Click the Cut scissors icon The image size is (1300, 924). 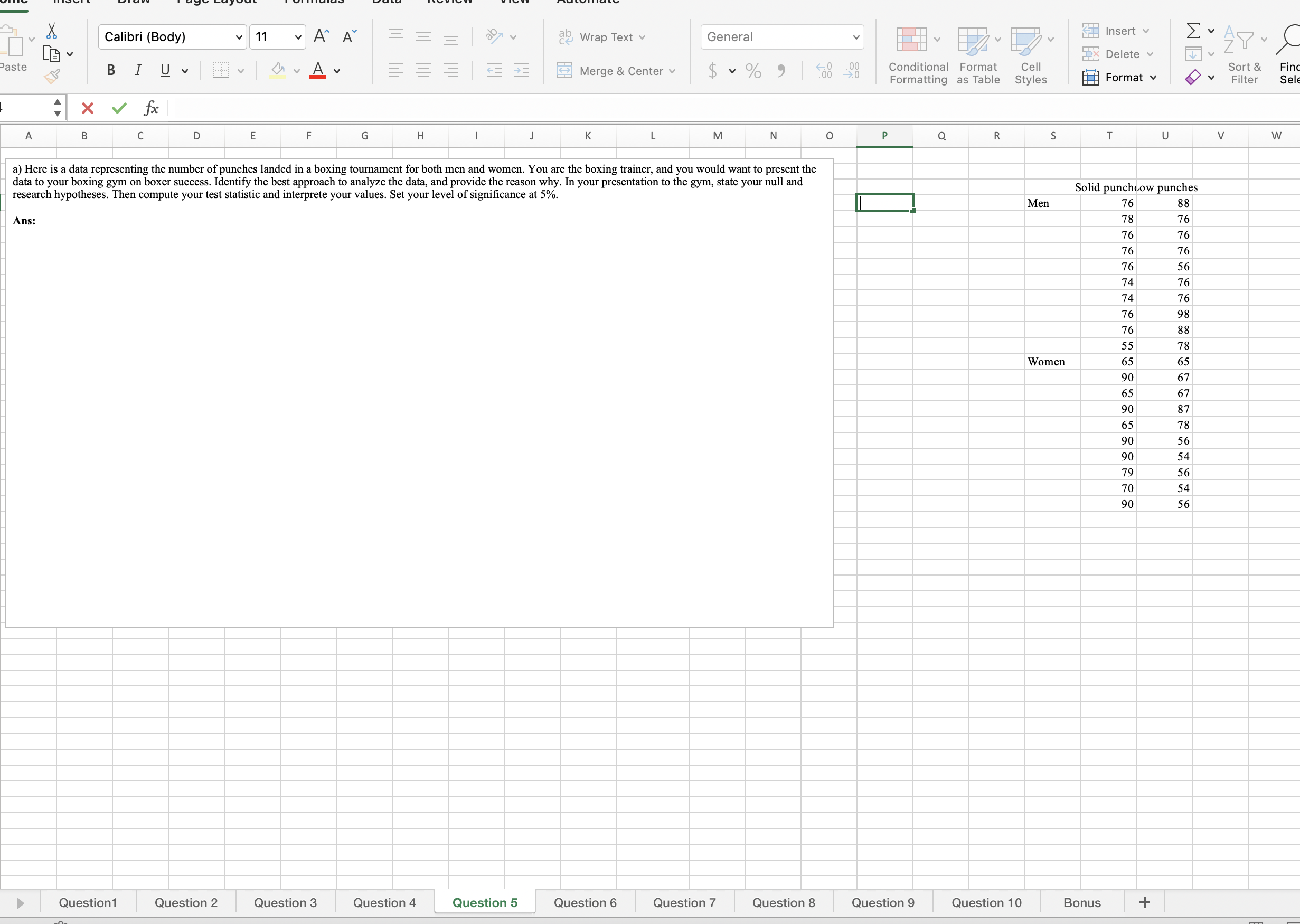click(52, 31)
